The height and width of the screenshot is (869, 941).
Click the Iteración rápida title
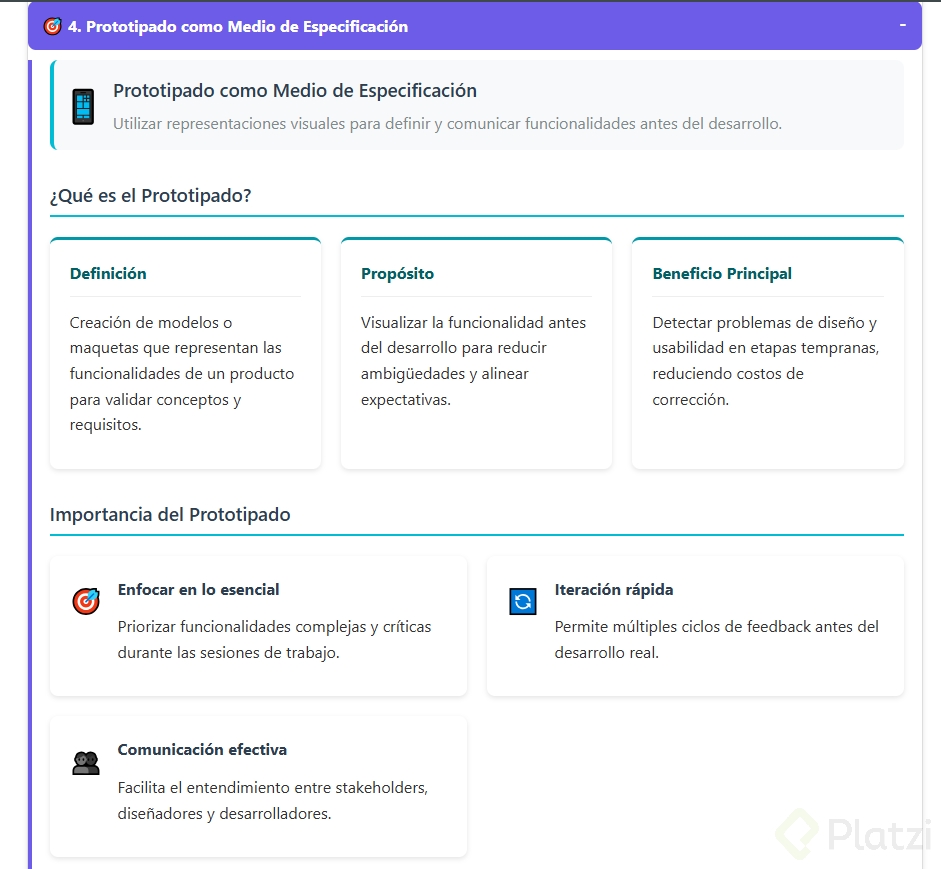tap(614, 590)
